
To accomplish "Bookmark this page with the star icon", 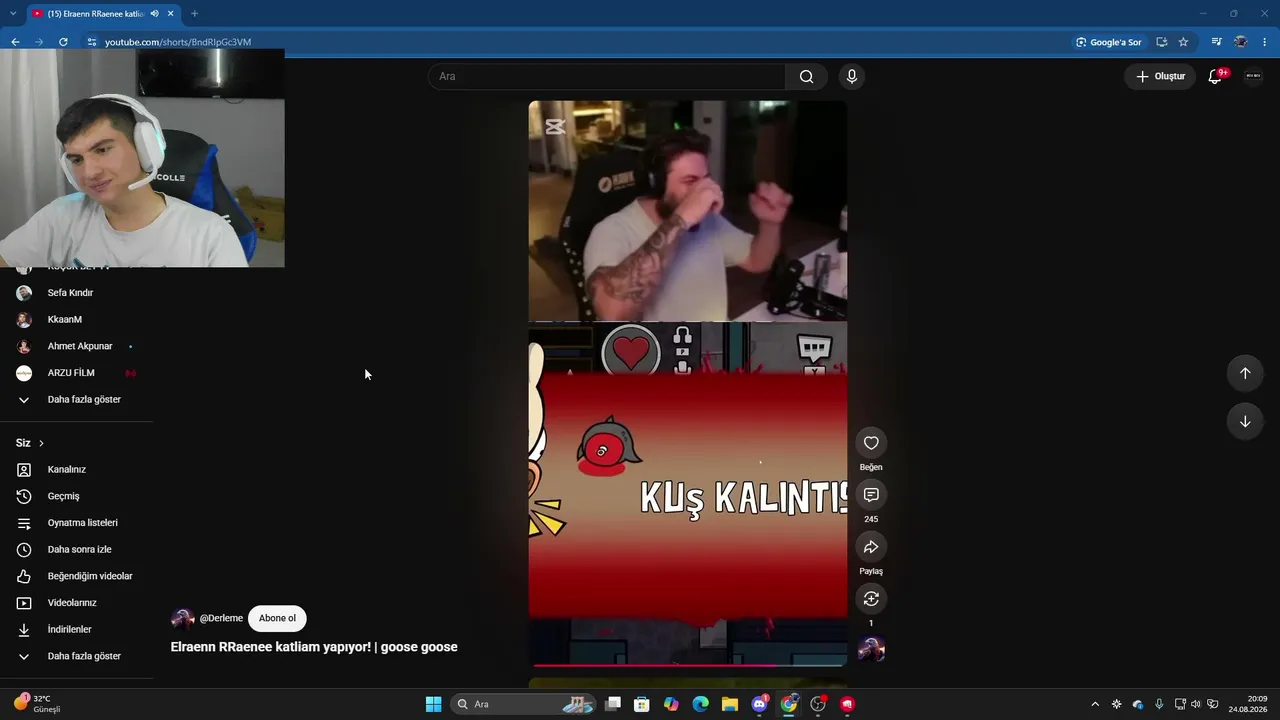I will [x=1183, y=42].
